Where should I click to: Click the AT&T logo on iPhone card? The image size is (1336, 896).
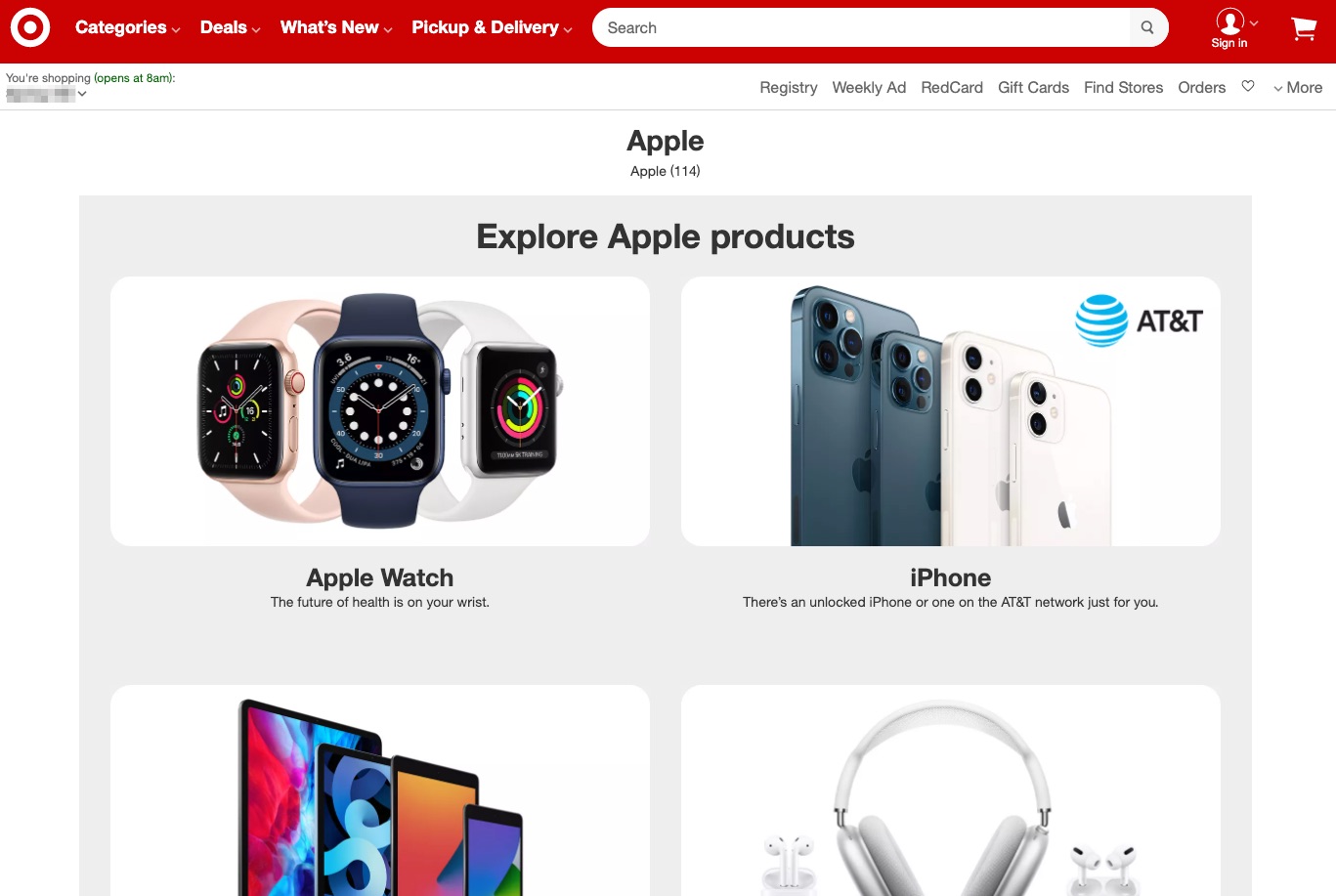1139,320
